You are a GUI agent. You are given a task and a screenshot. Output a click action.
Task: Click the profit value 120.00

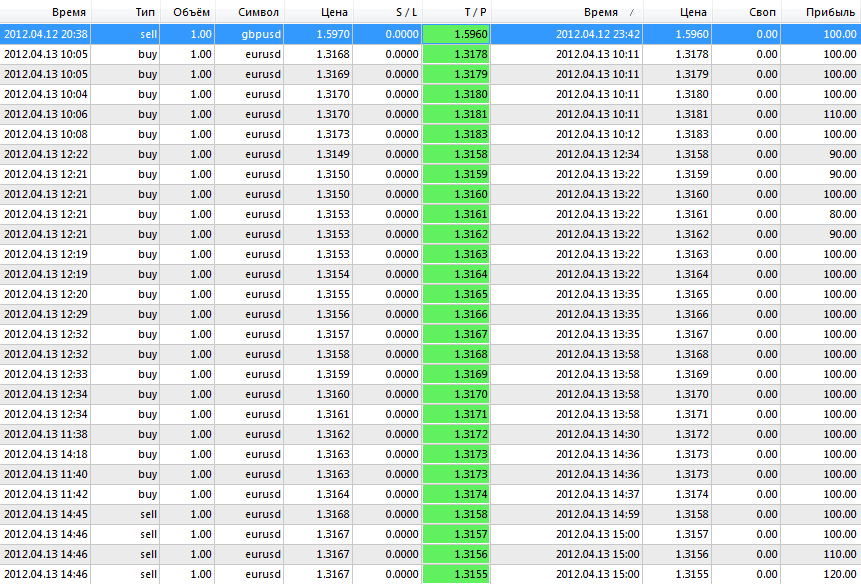[x=840, y=574]
